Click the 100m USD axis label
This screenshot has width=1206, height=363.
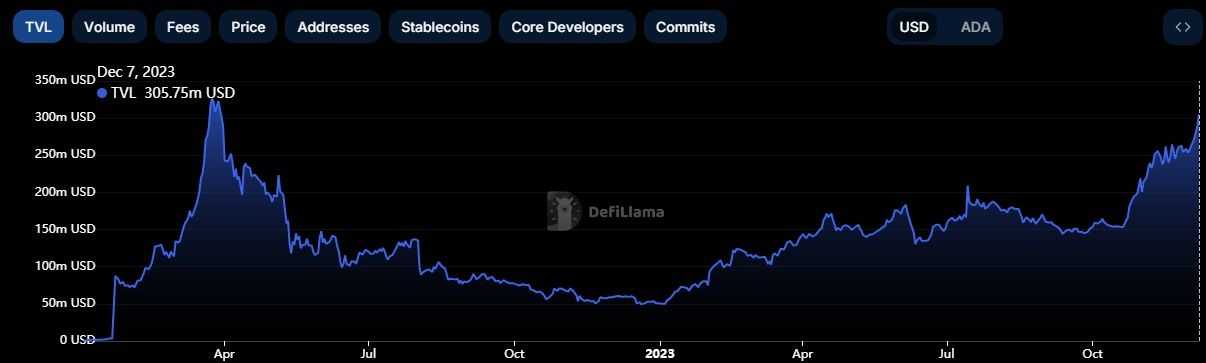[x=64, y=265]
